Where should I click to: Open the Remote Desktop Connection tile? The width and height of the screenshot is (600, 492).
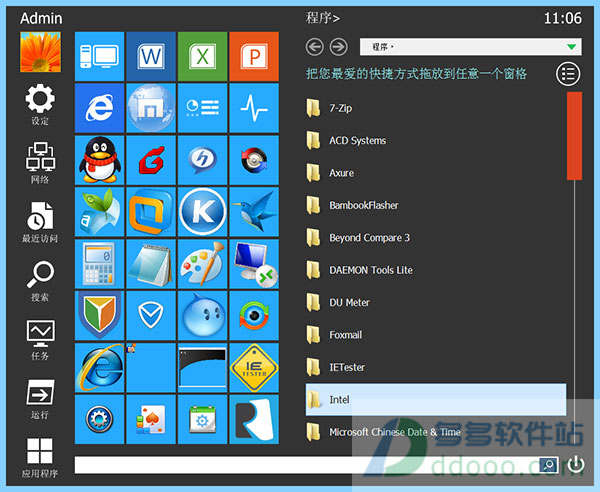point(254,264)
